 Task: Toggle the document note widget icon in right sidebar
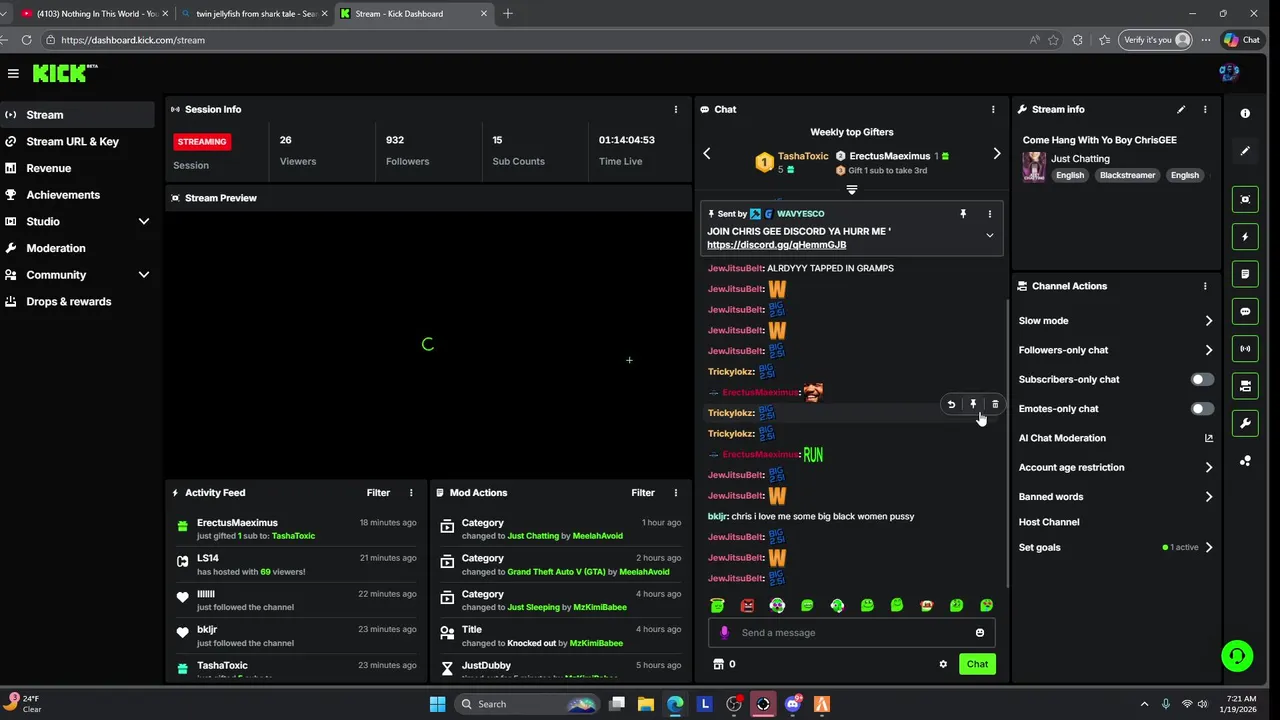pos(1245,274)
